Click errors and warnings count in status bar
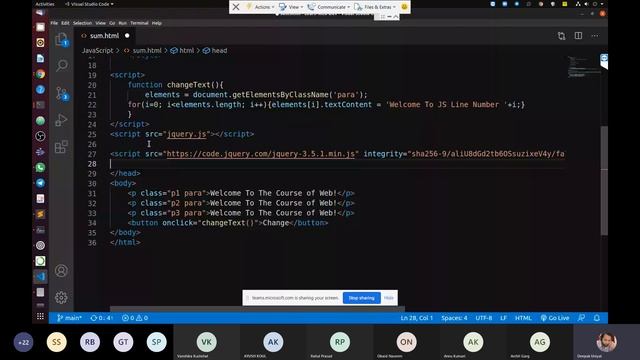The height and width of the screenshot is (360, 640). pyautogui.click(x=135, y=318)
